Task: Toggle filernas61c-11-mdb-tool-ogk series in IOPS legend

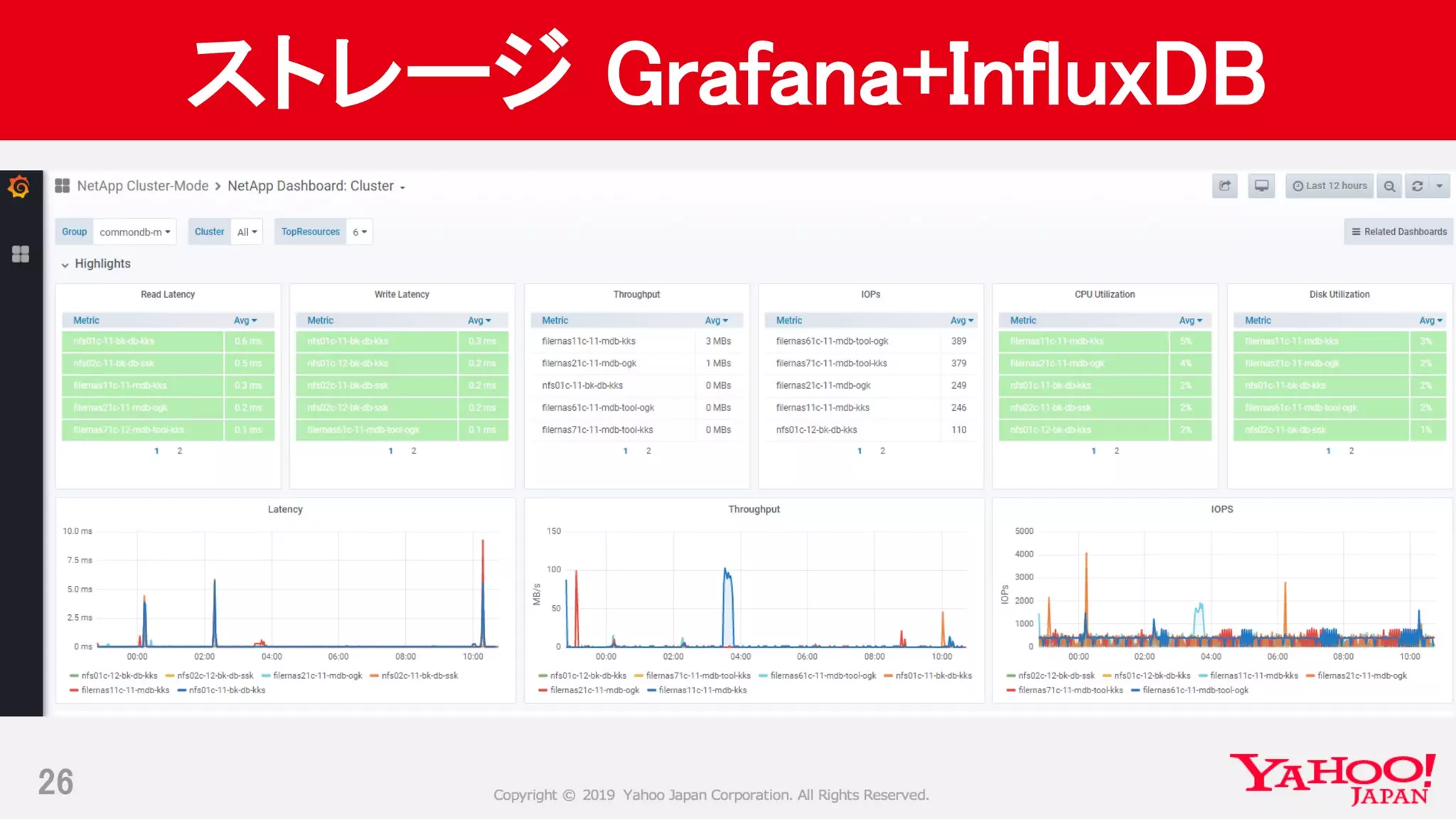Action: coord(1194,690)
